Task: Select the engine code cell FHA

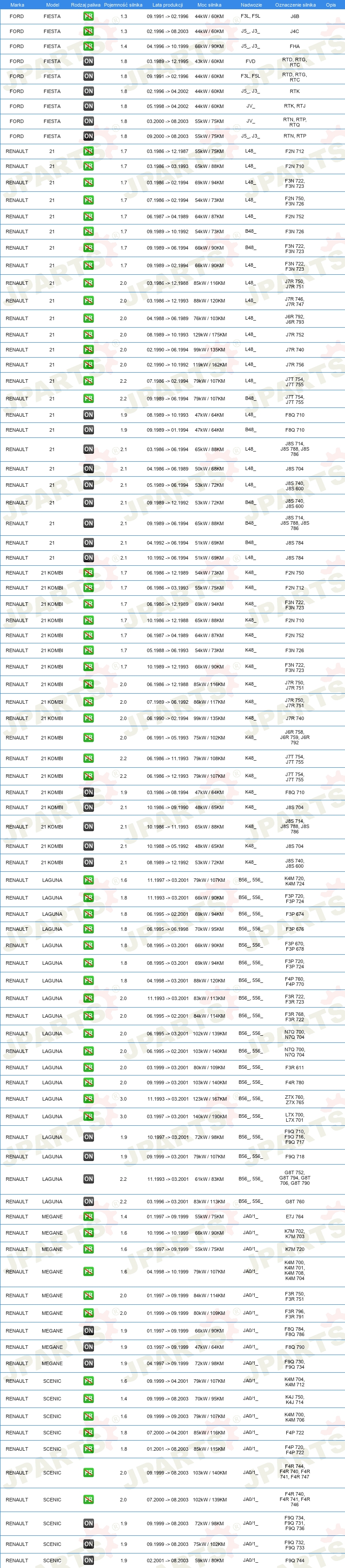Action: point(294,46)
